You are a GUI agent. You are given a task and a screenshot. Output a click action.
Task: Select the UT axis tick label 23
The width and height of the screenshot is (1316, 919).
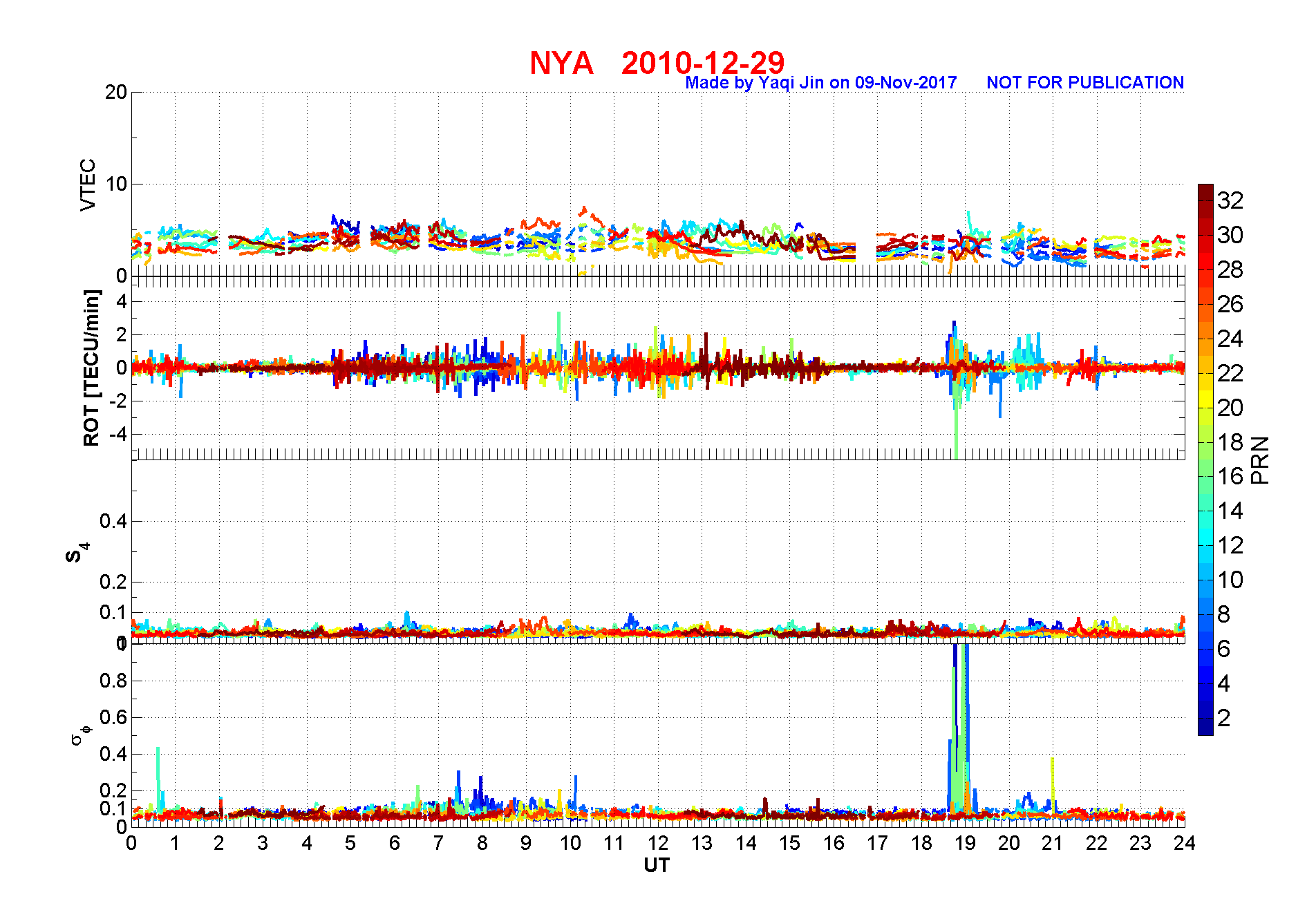tap(1141, 844)
